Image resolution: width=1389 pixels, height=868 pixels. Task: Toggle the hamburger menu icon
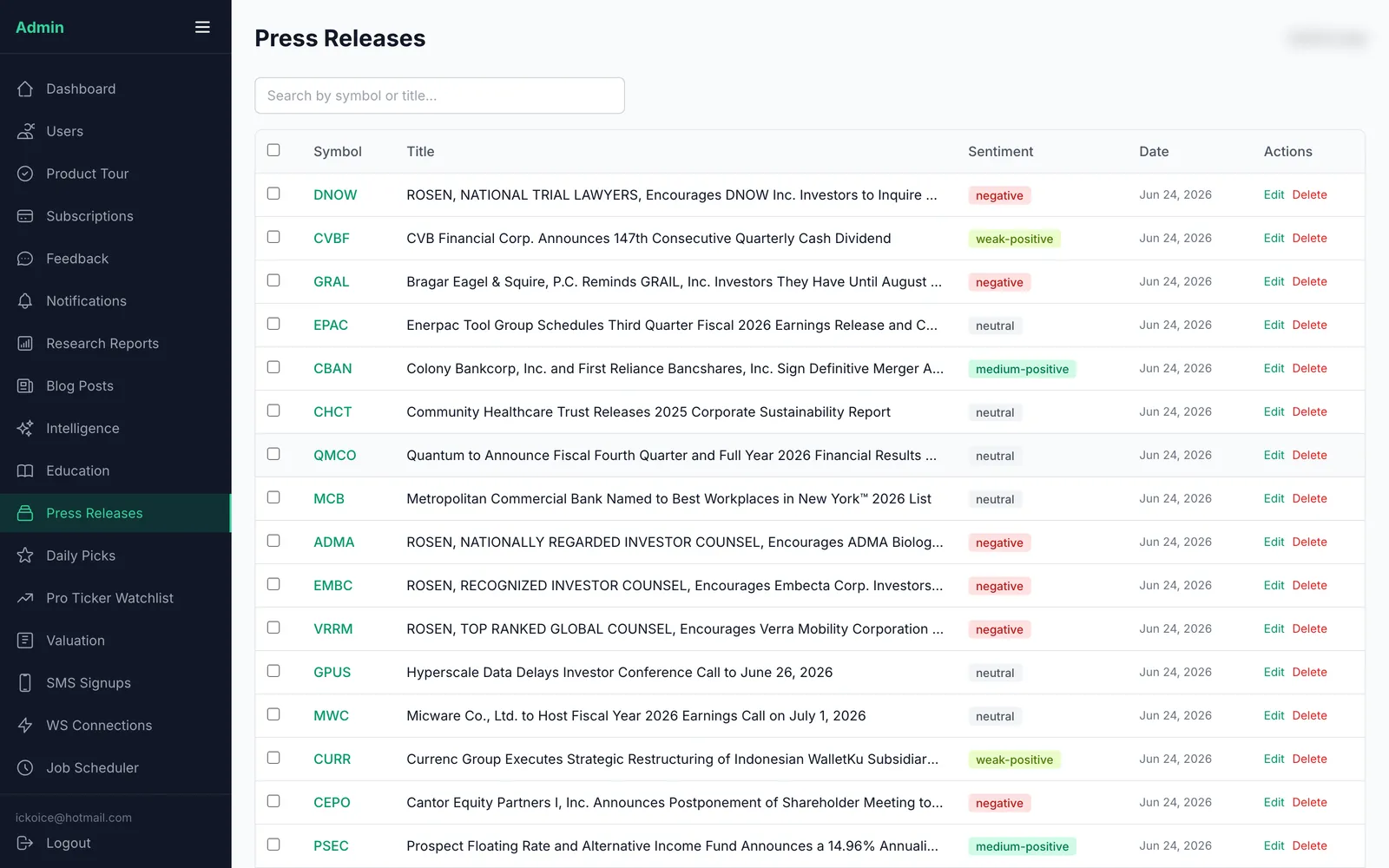pos(202,27)
